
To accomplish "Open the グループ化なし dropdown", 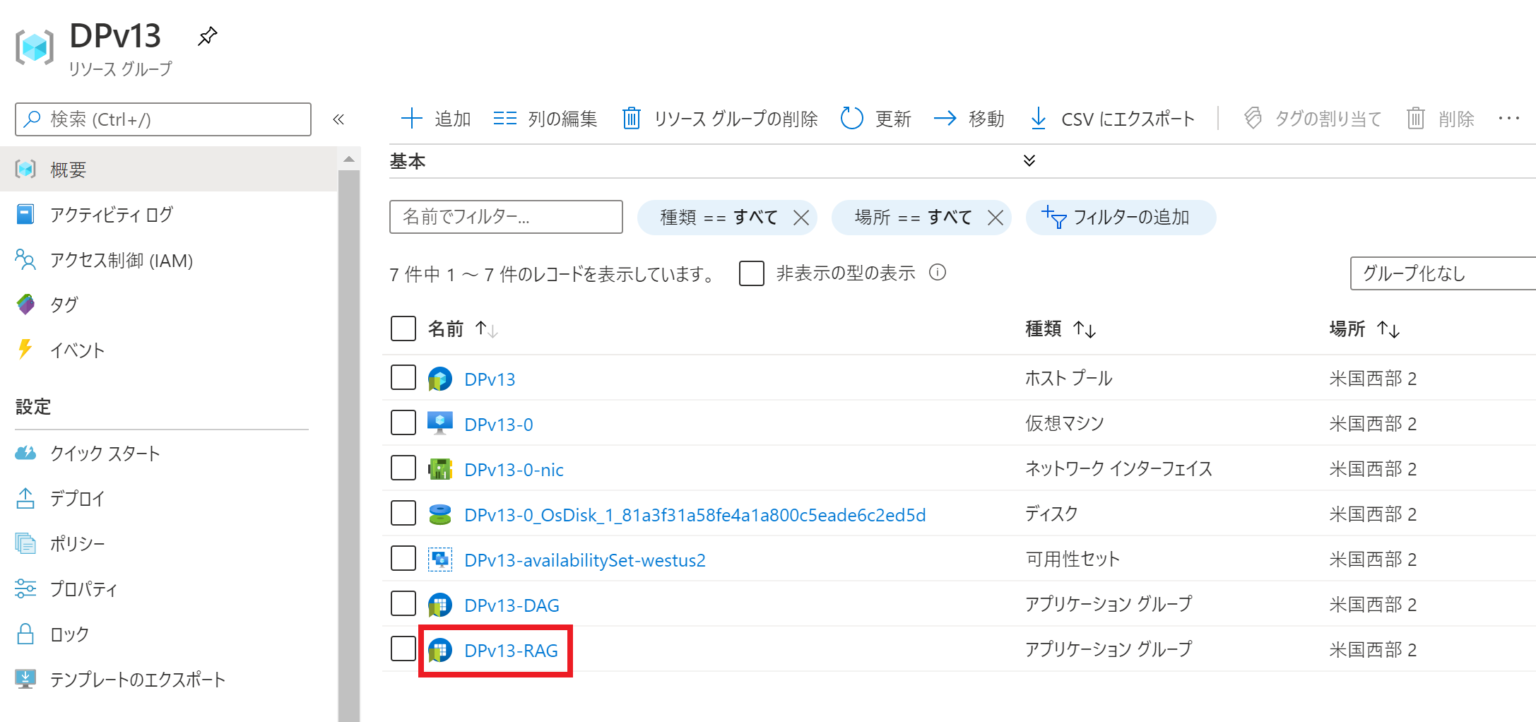I will 1441,273.
